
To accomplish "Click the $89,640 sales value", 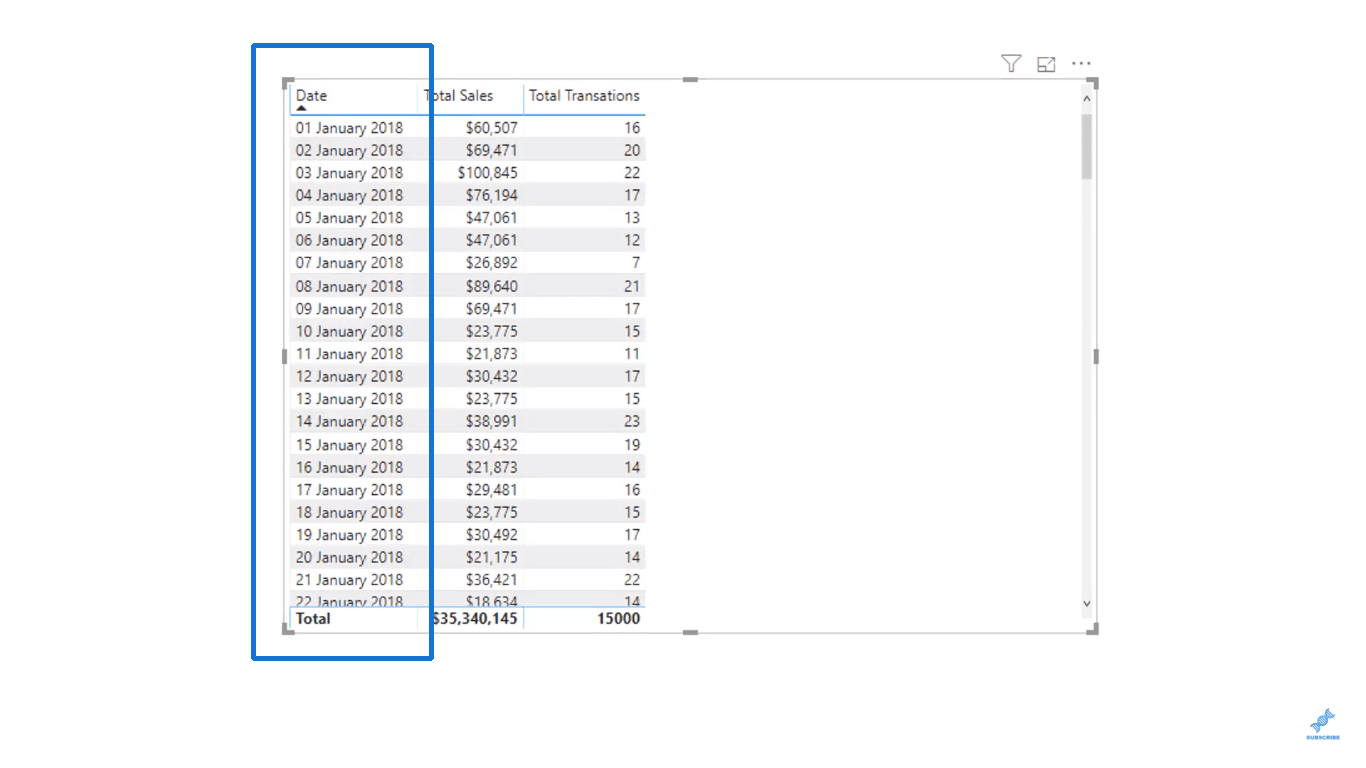I will click(492, 286).
